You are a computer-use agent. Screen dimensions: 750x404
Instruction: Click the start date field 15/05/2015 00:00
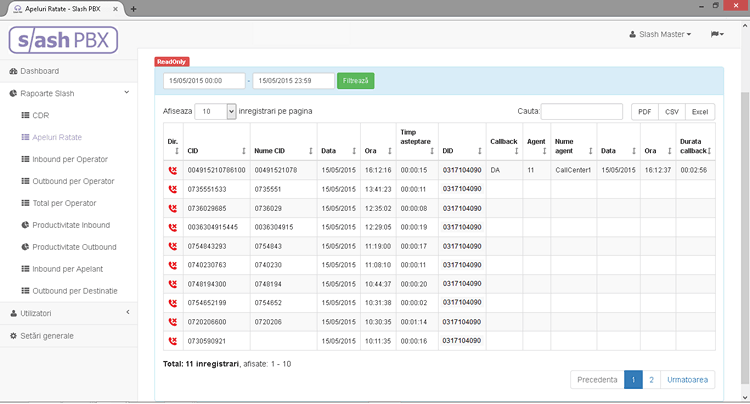204,81
